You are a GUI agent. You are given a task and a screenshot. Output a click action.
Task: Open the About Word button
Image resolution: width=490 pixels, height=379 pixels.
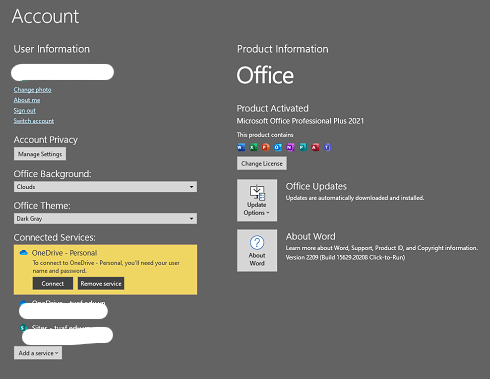257,250
